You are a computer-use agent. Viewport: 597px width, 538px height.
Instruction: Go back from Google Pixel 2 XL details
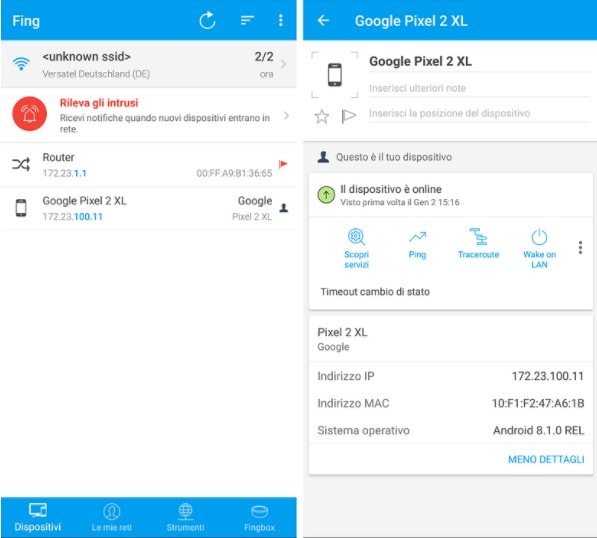(x=323, y=21)
